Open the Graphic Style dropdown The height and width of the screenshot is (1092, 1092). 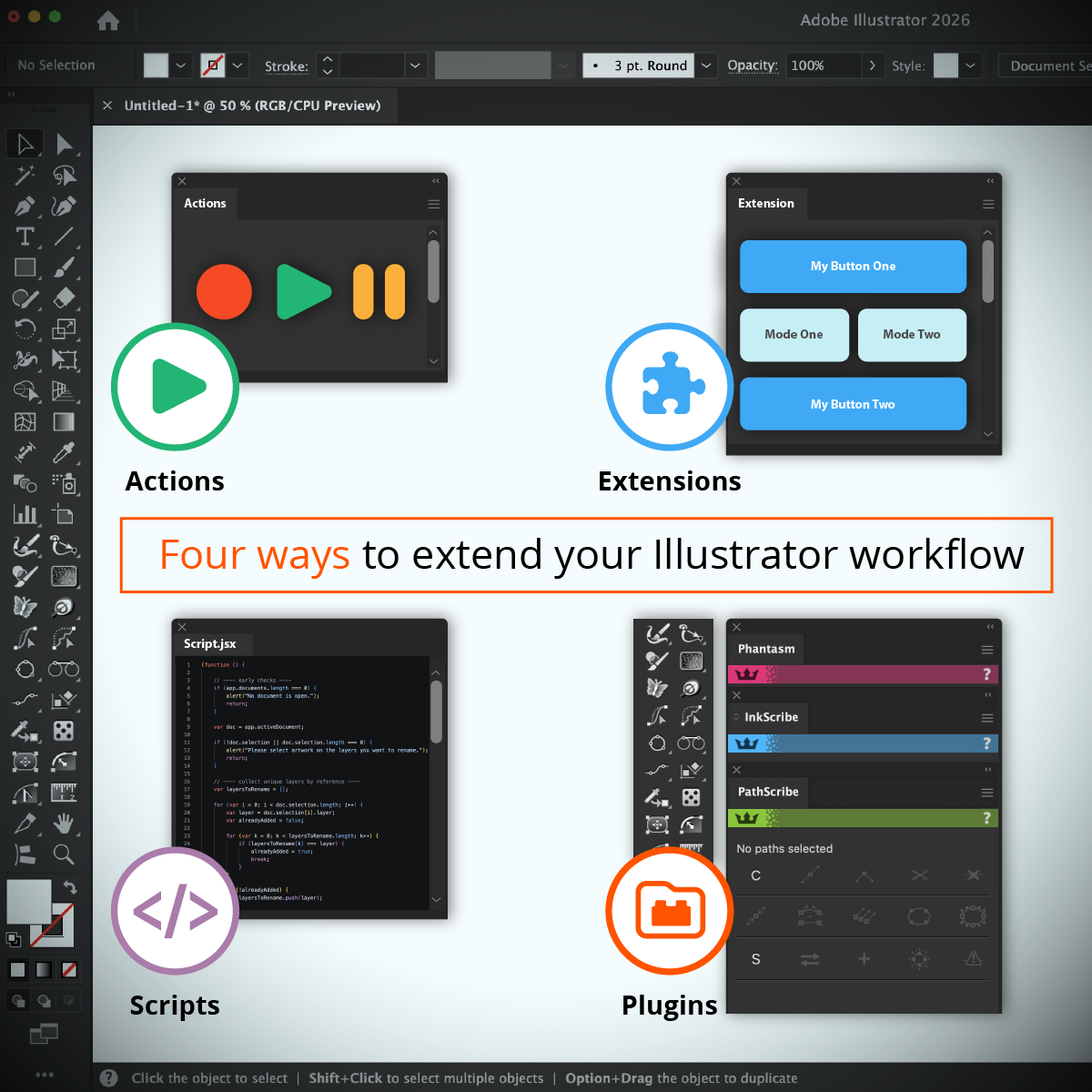point(971,66)
